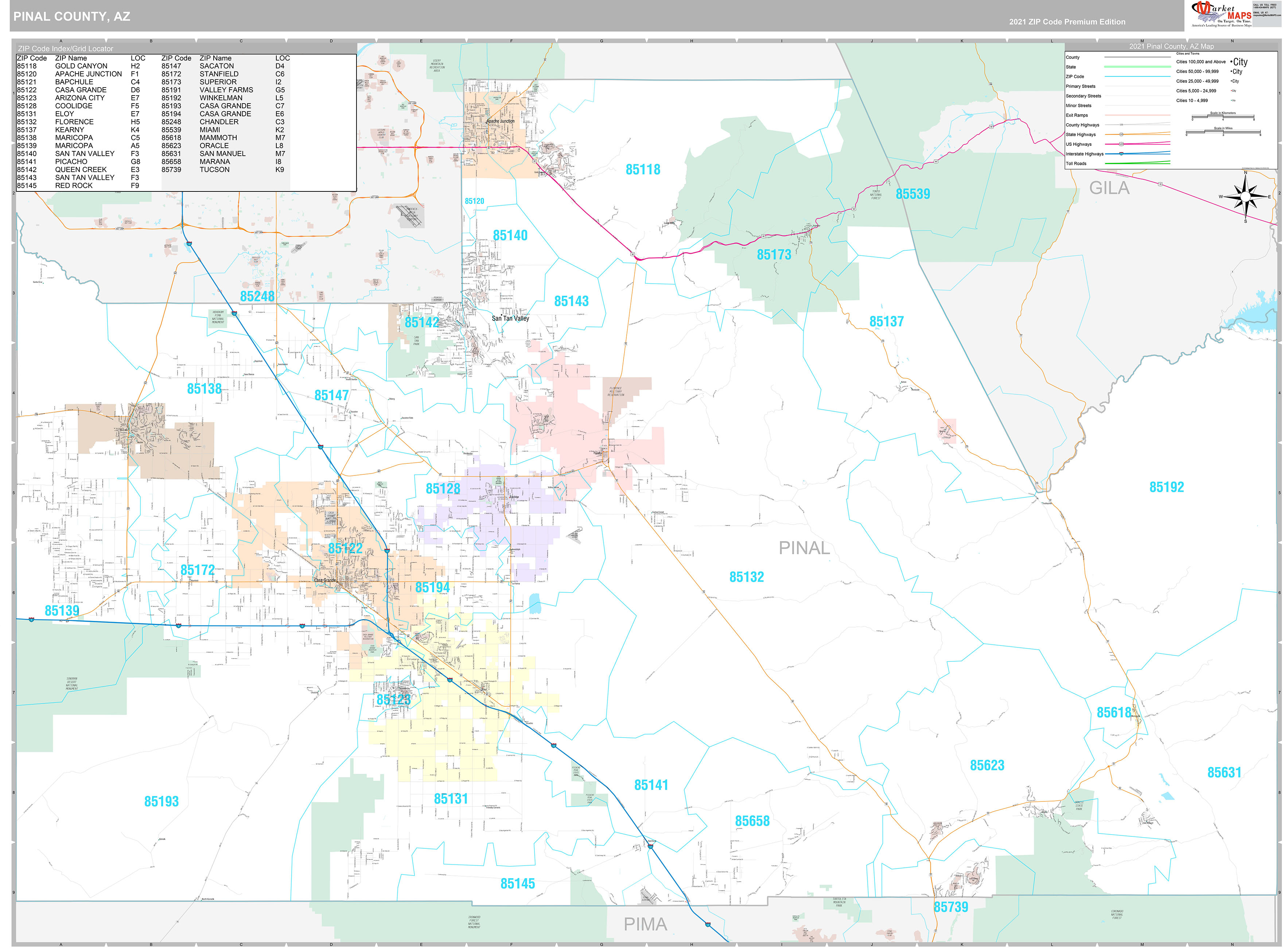
Task: Click the 85193 label on the map
Action: (x=161, y=802)
